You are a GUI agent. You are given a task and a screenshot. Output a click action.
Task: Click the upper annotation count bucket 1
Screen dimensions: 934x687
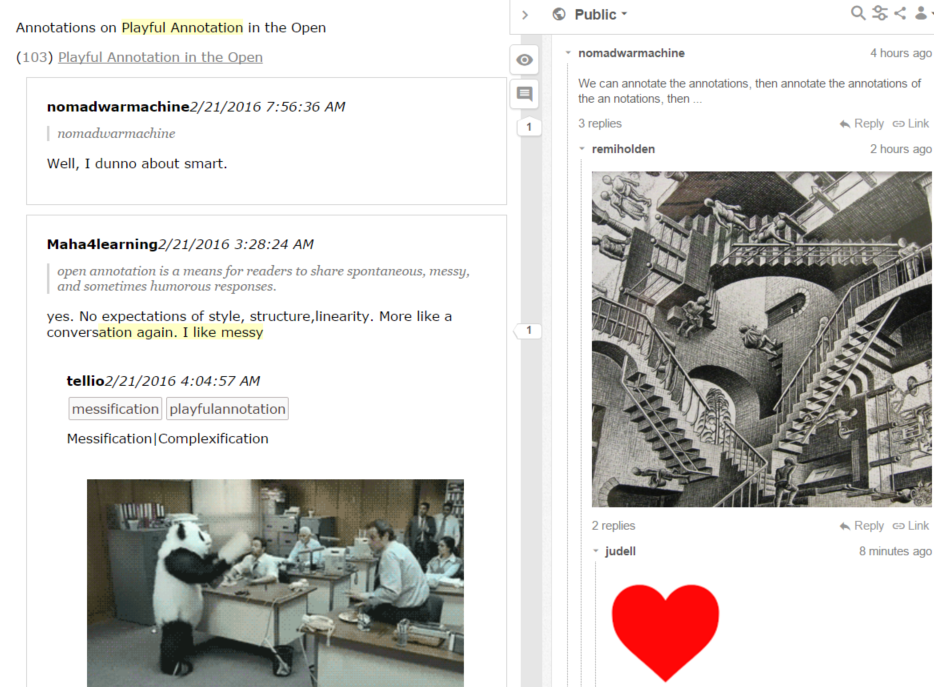528,127
